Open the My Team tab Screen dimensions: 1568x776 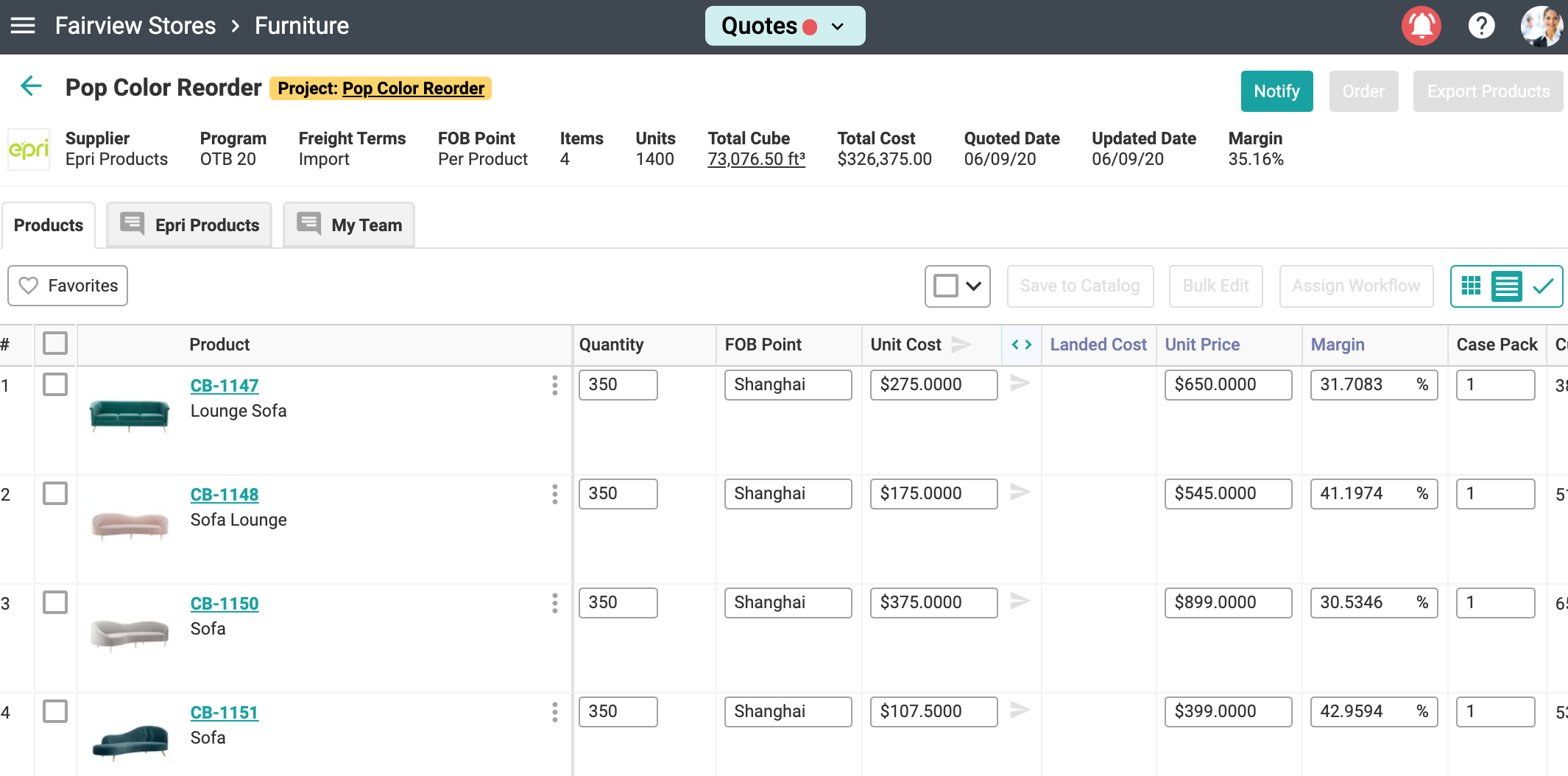pos(349,225)
